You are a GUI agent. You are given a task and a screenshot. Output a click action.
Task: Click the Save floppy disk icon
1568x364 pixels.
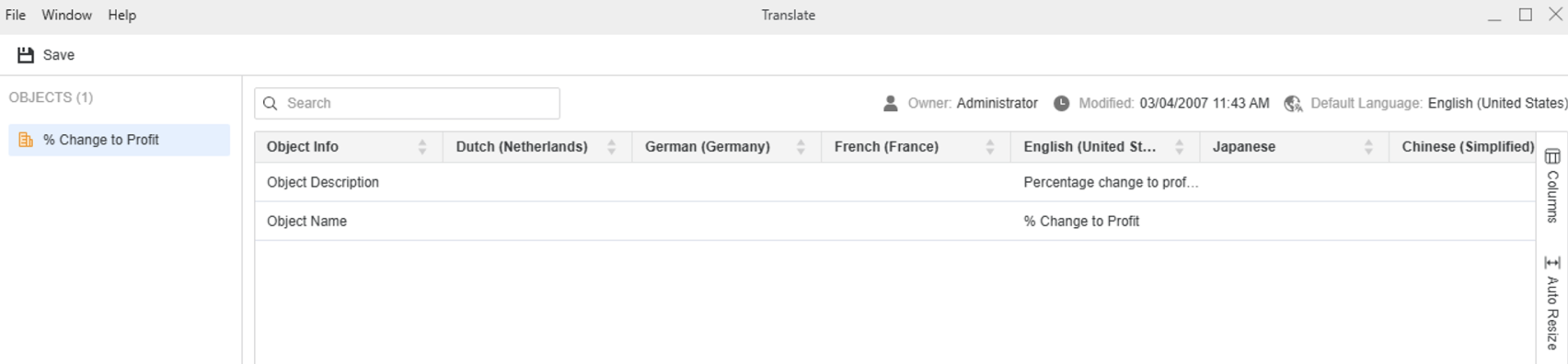click(26, 55)
